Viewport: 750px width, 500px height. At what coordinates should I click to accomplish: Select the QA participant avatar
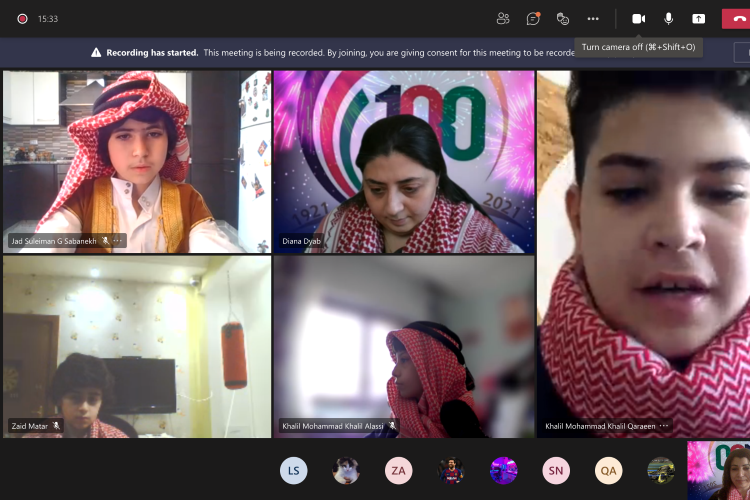[x=608, y=470]
